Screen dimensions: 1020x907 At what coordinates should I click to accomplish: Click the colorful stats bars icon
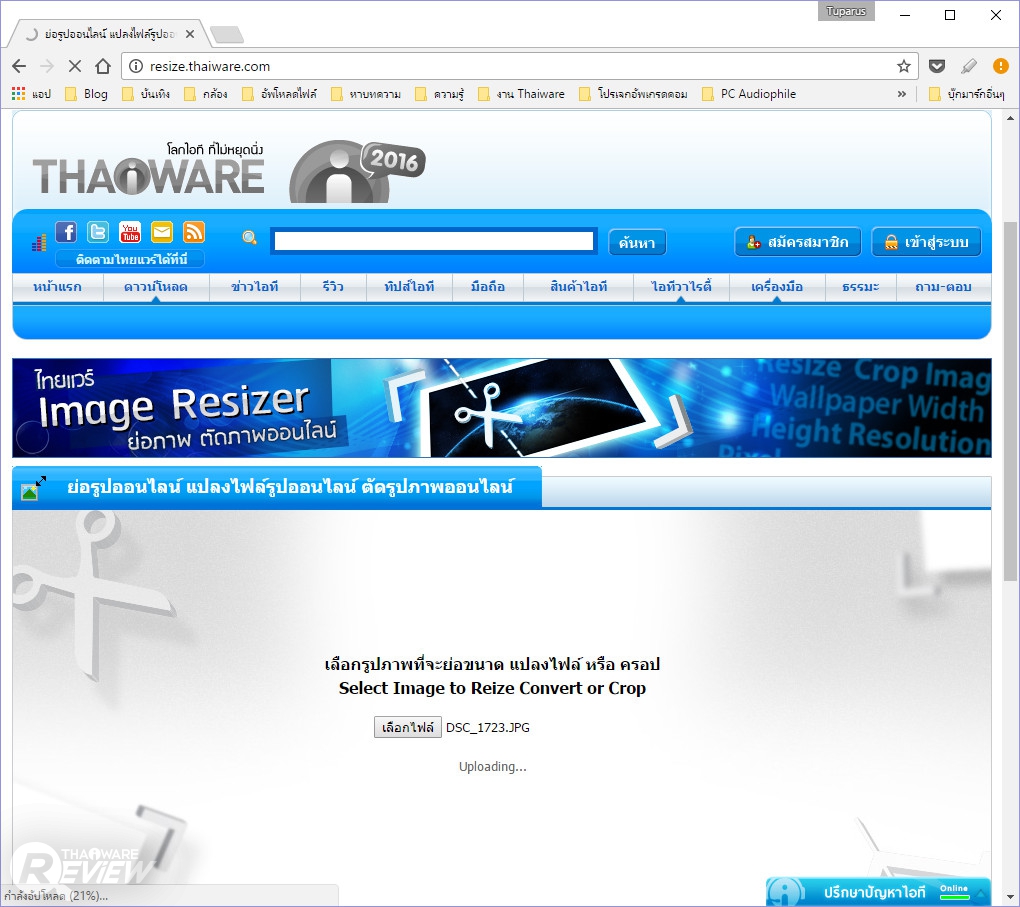(39, 243)
